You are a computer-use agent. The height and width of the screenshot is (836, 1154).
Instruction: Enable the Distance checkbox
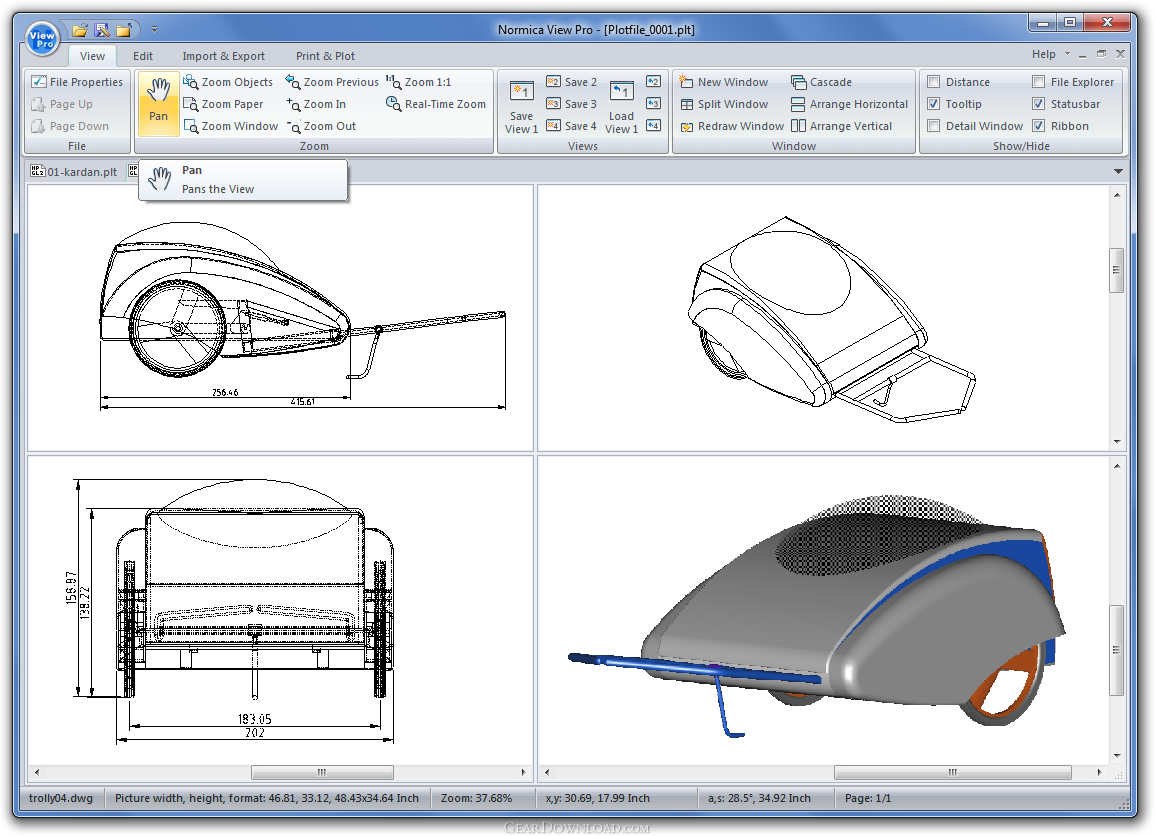933,82
